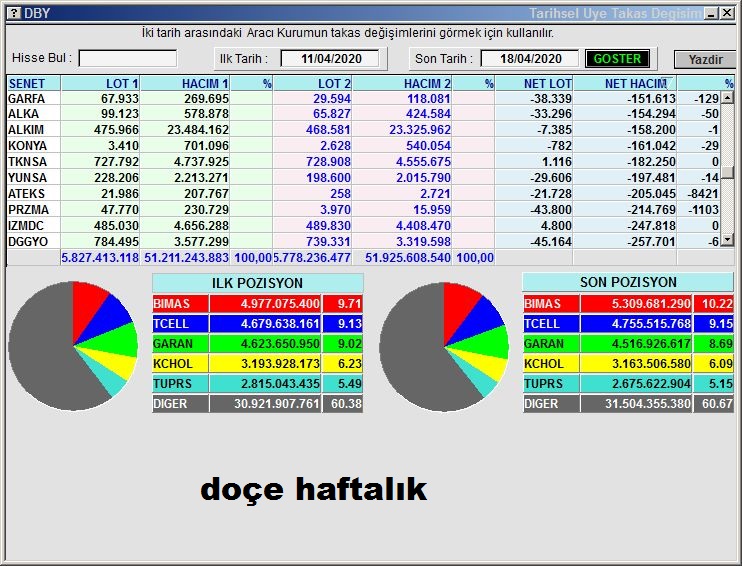Click the Yazdir print button
The image size is (742, 566).
[x=705, y=60]
